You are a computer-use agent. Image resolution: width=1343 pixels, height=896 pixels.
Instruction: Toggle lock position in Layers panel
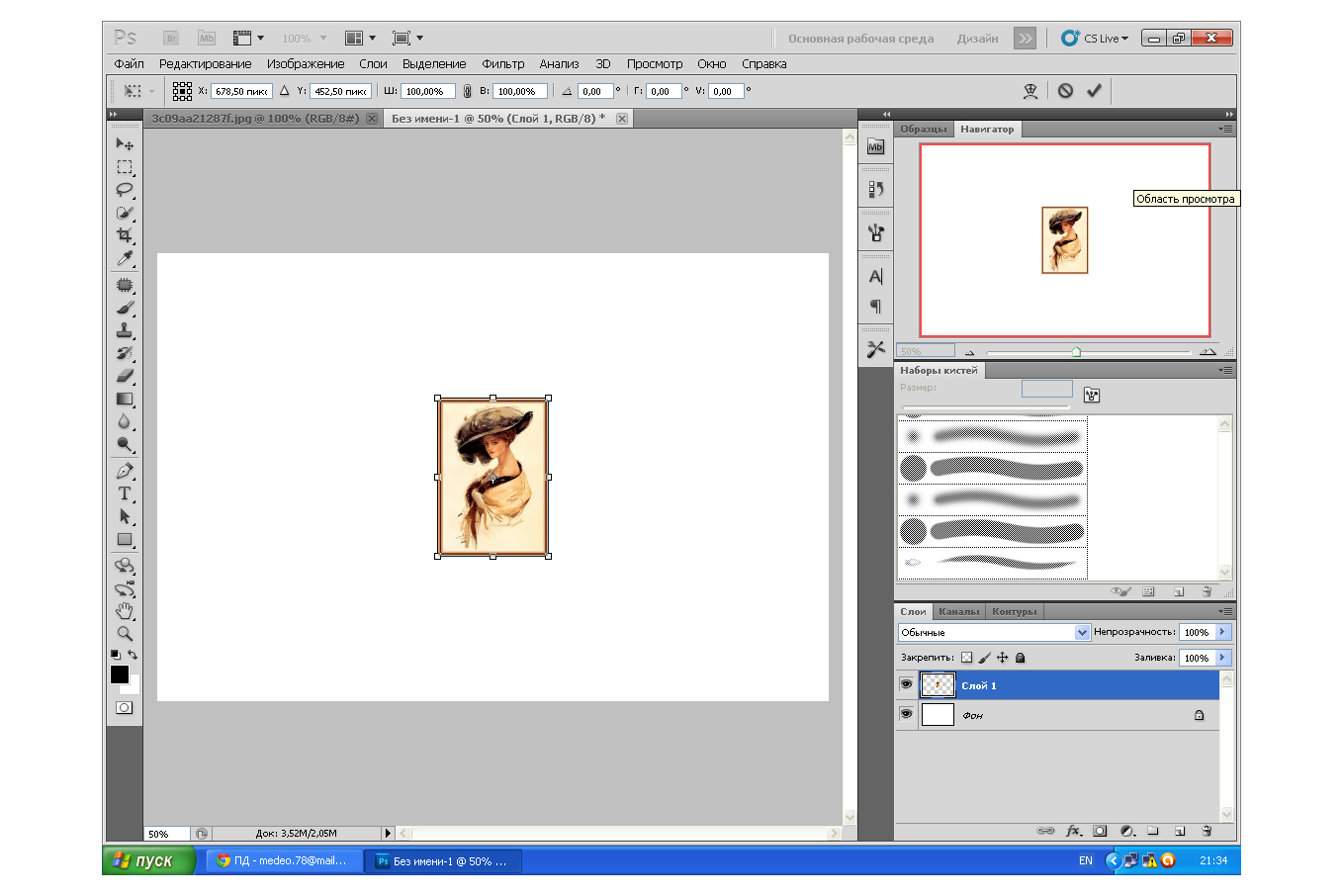click(x=1002, y=658)
